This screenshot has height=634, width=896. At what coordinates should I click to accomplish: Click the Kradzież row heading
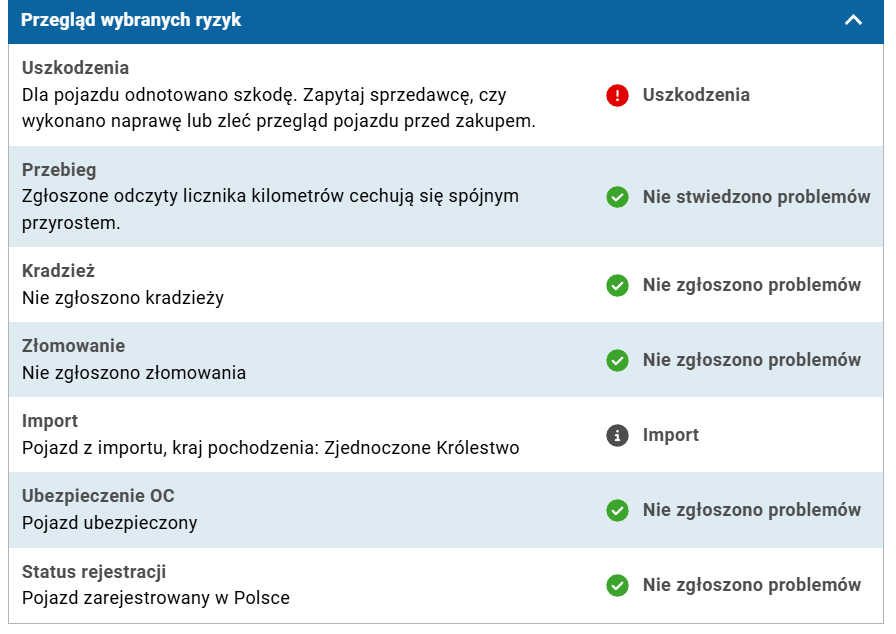coord(58,271)
